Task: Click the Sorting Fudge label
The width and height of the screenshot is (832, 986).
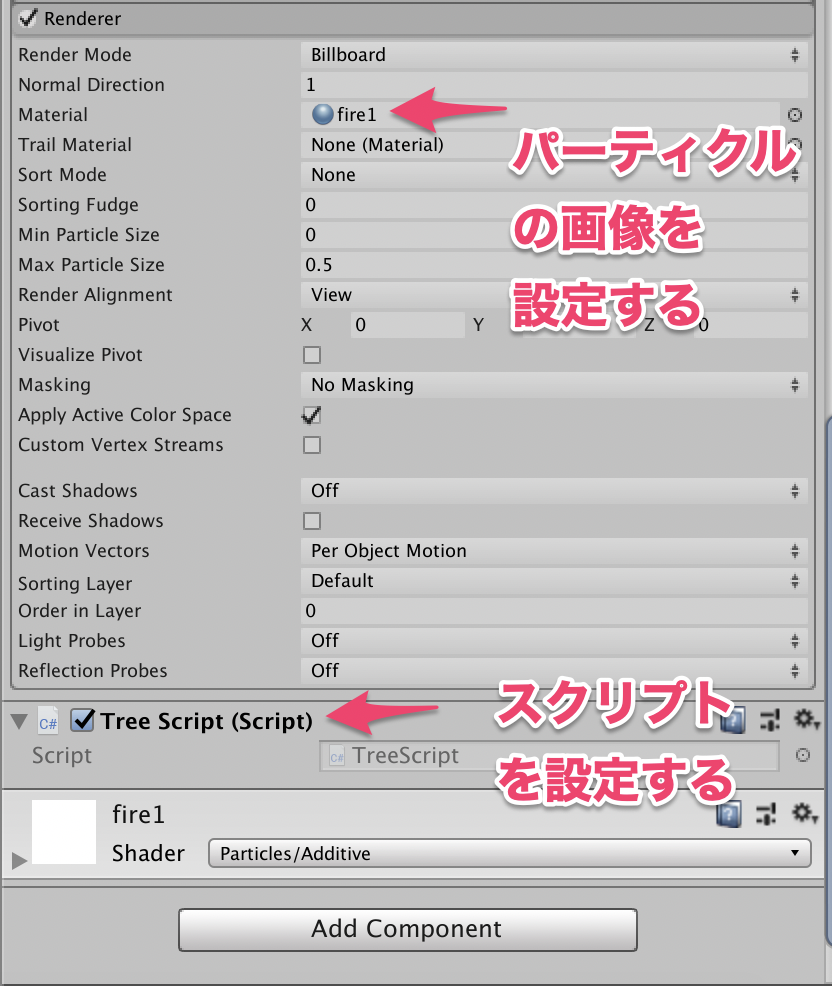Action: (x=79, y=205)
